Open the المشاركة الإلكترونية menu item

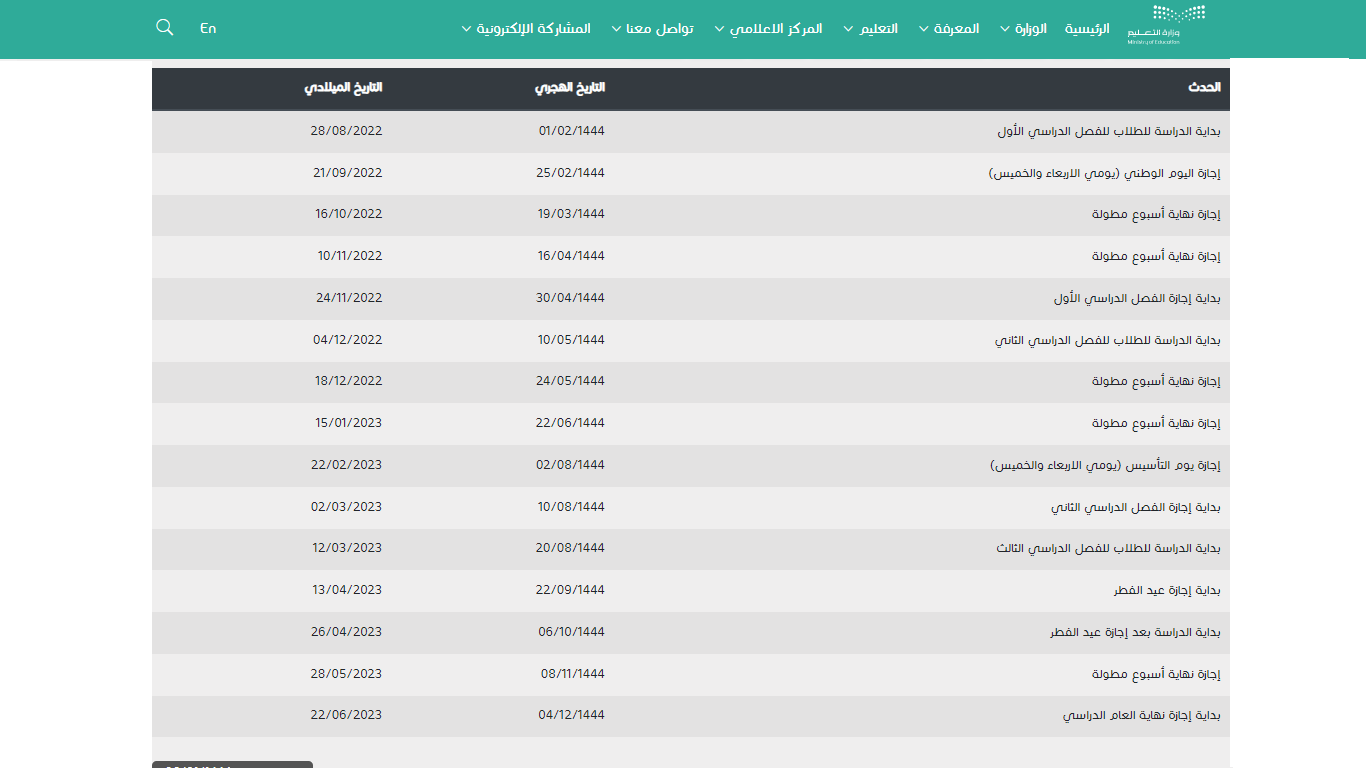point(534,29)
